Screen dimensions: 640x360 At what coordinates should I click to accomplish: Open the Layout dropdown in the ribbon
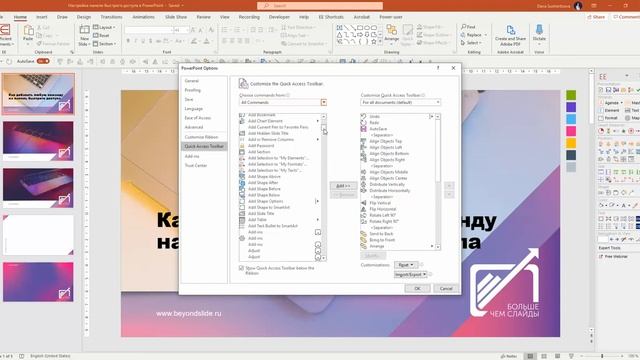(104, 27)
